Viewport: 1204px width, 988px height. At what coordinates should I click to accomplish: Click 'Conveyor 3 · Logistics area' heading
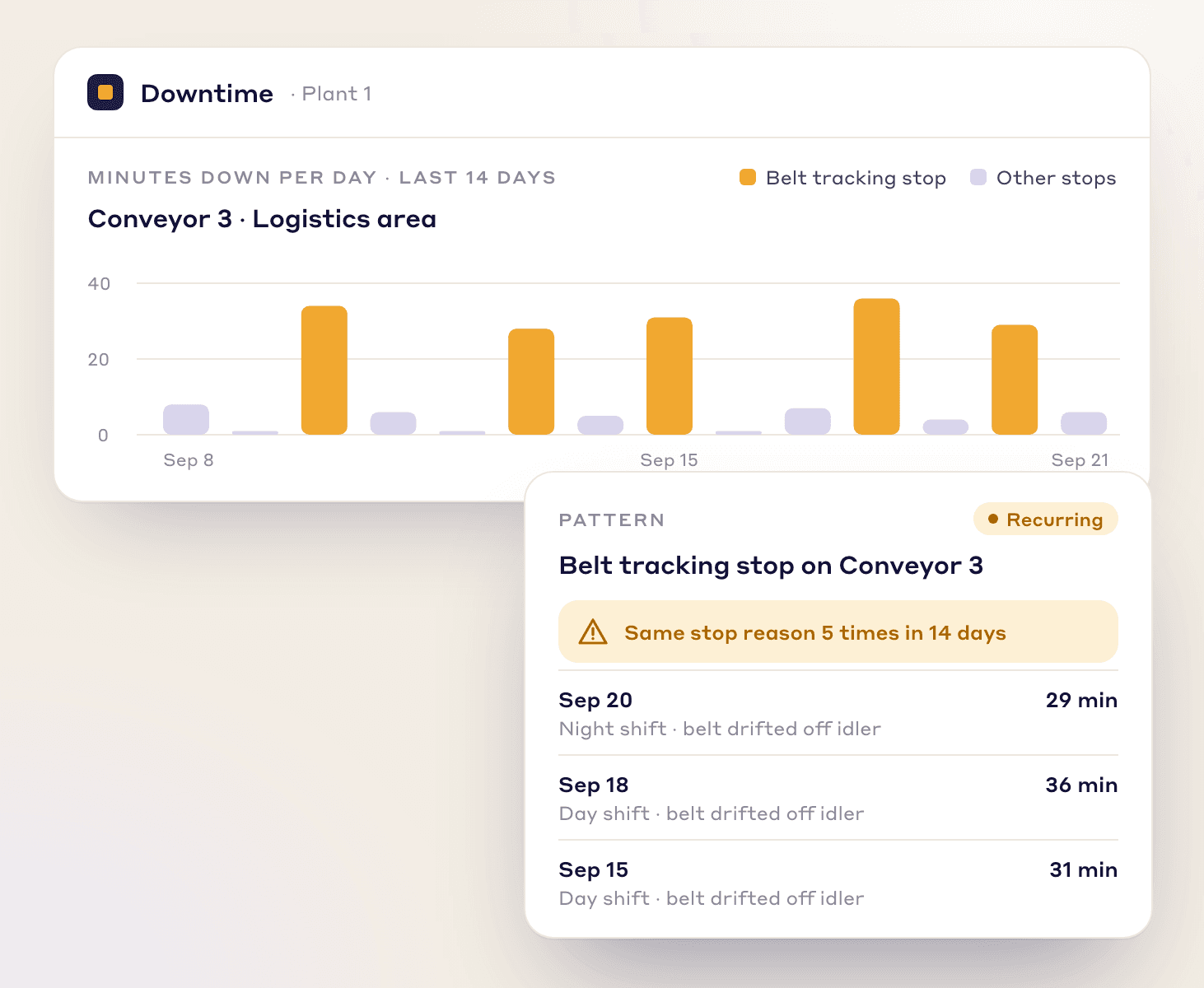pos(262,219)
